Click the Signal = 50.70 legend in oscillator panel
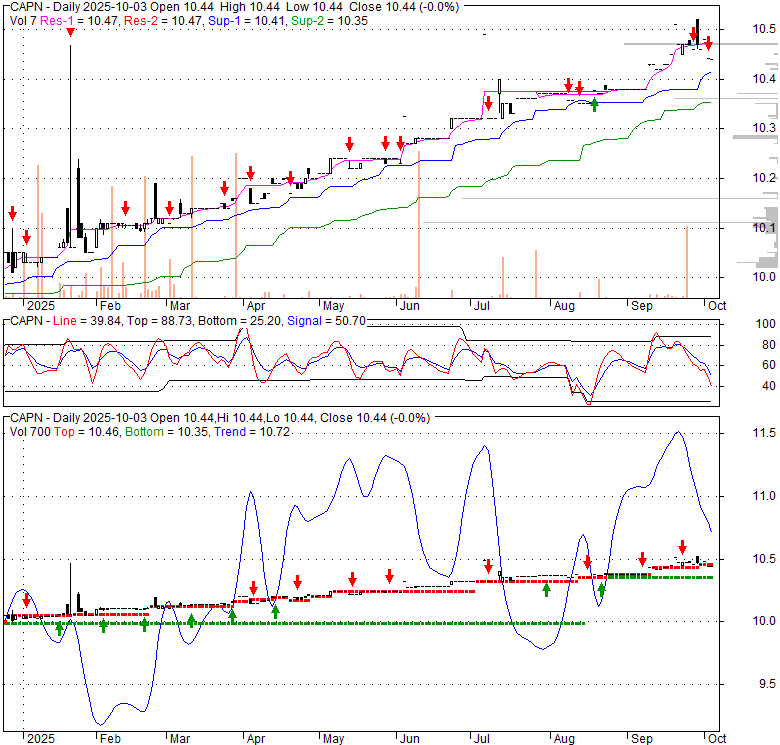Image resolution: width=780 pixels, height=745 pixels. click(321, 320)
